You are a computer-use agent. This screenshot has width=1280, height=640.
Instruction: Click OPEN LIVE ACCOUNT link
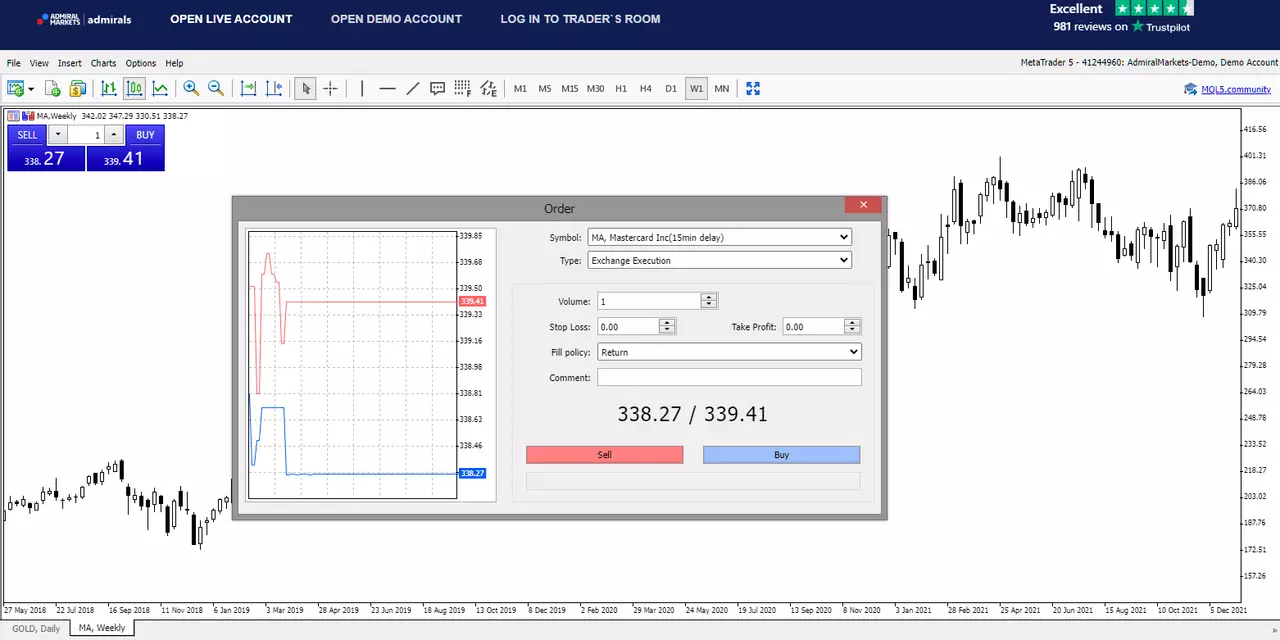pyautogui.click(x=231, y=19)
